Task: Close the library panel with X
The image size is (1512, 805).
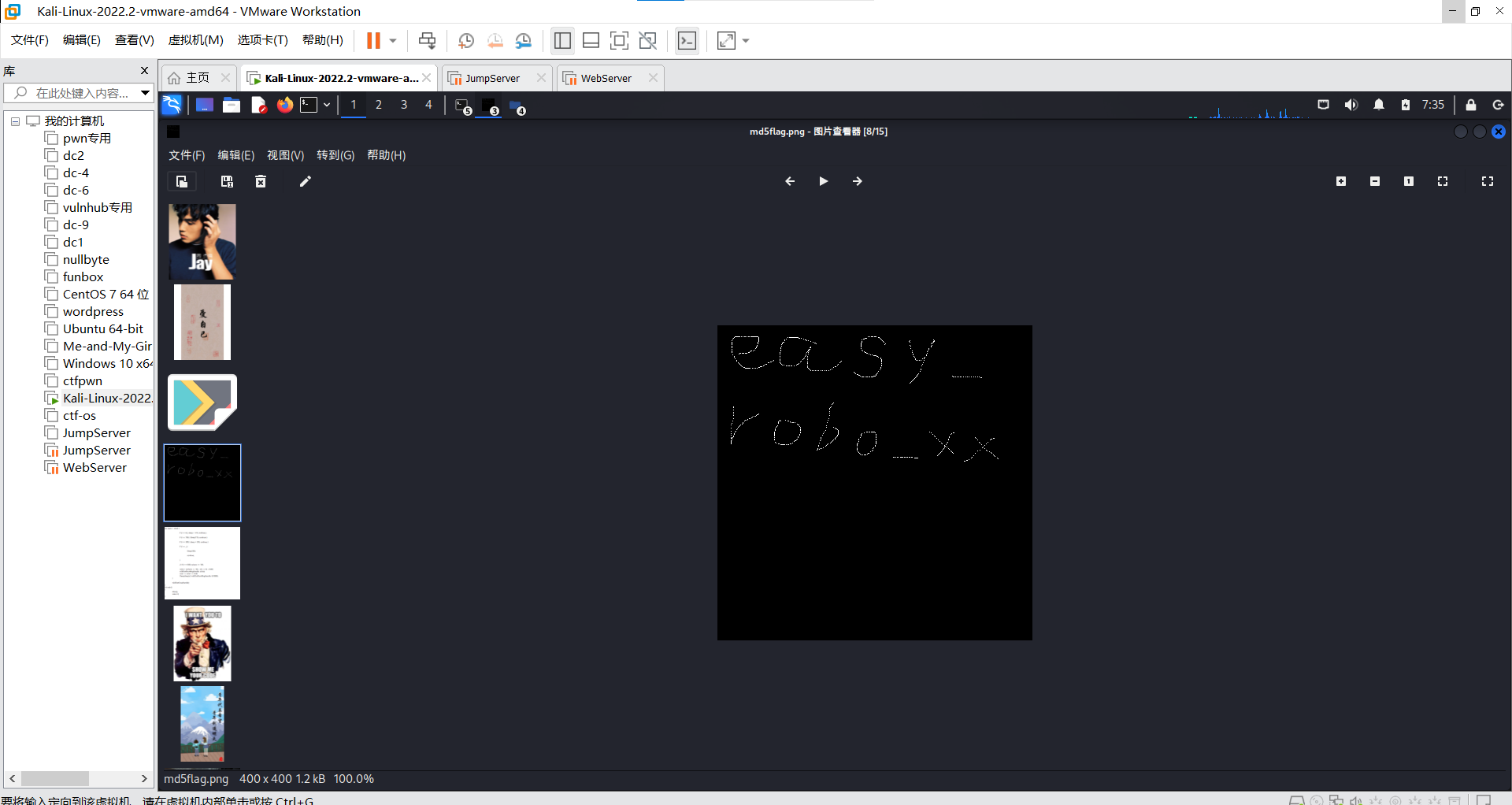Action: [144, 71]
